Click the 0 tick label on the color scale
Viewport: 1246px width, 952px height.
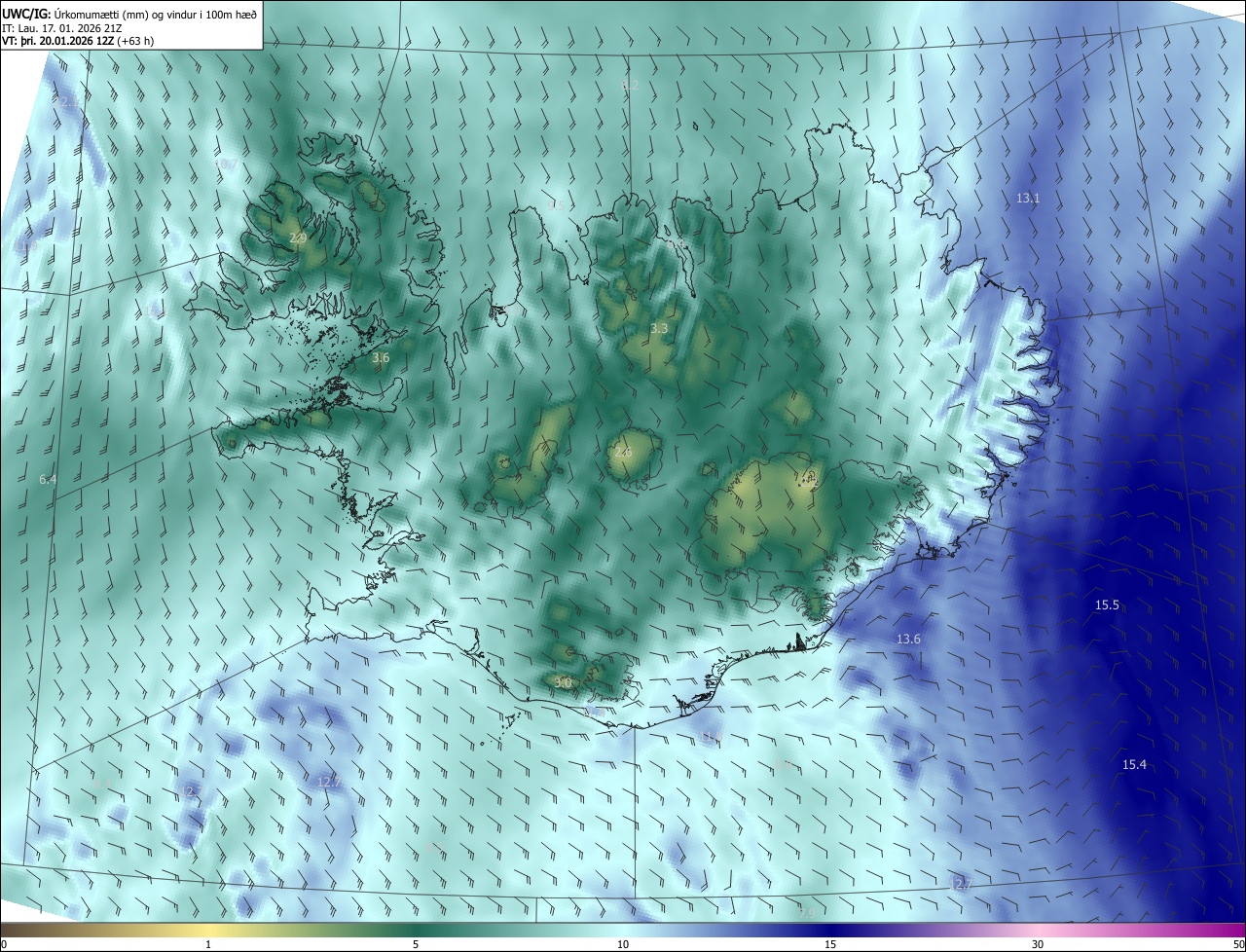point(4,944)
